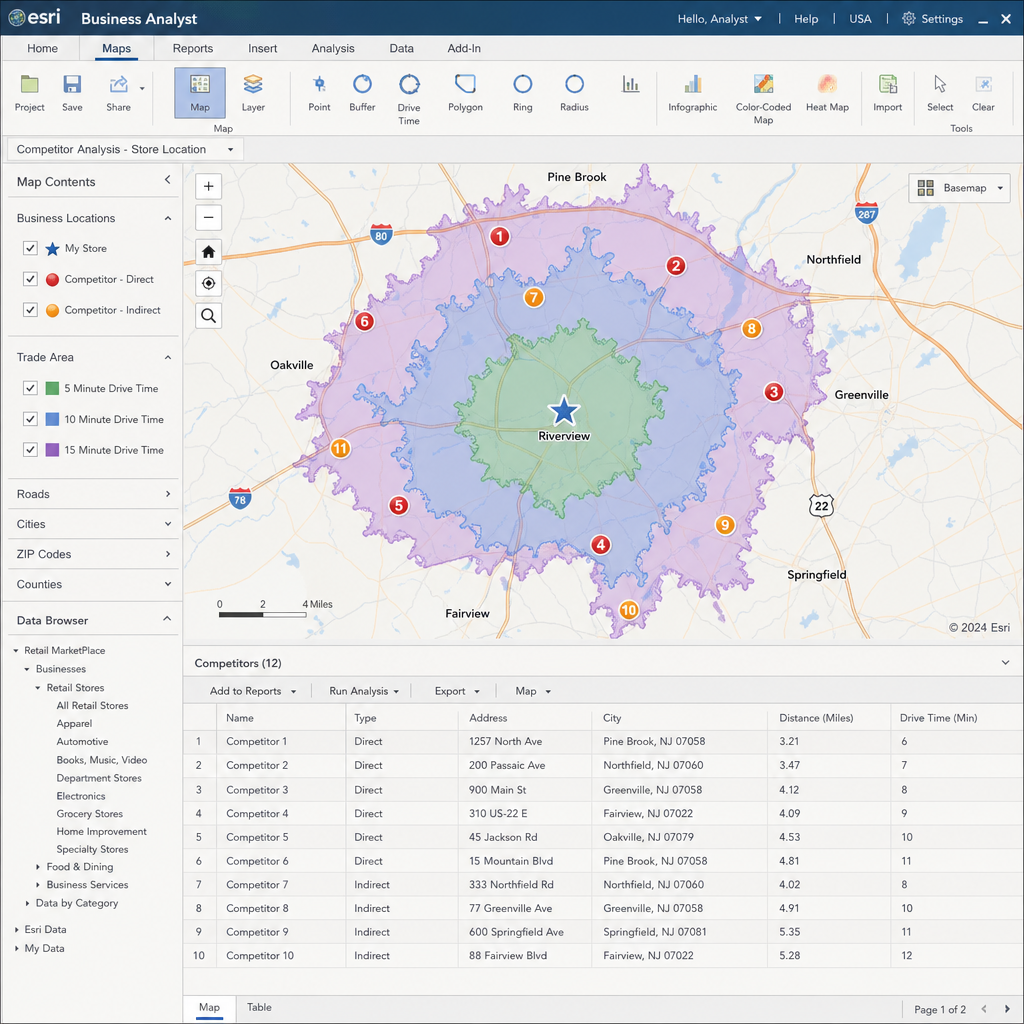Click competitor marker 7 on map

pyautogui.click(x=534, y=298)
